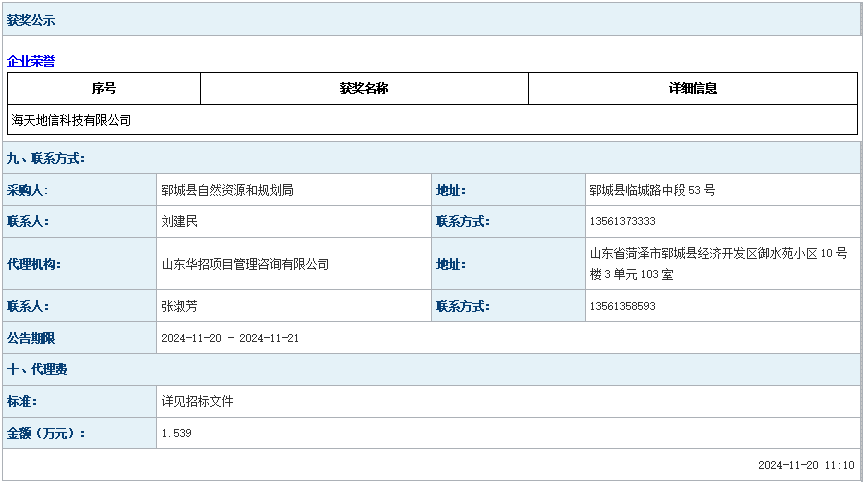The image size is (866, 484).
Task: Select date range 2024-11-20 - 2024-11-21
Action: (x=230, y=338)
